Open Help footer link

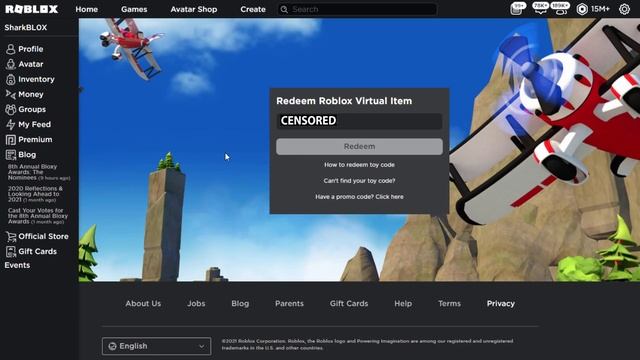click(403, 304)
